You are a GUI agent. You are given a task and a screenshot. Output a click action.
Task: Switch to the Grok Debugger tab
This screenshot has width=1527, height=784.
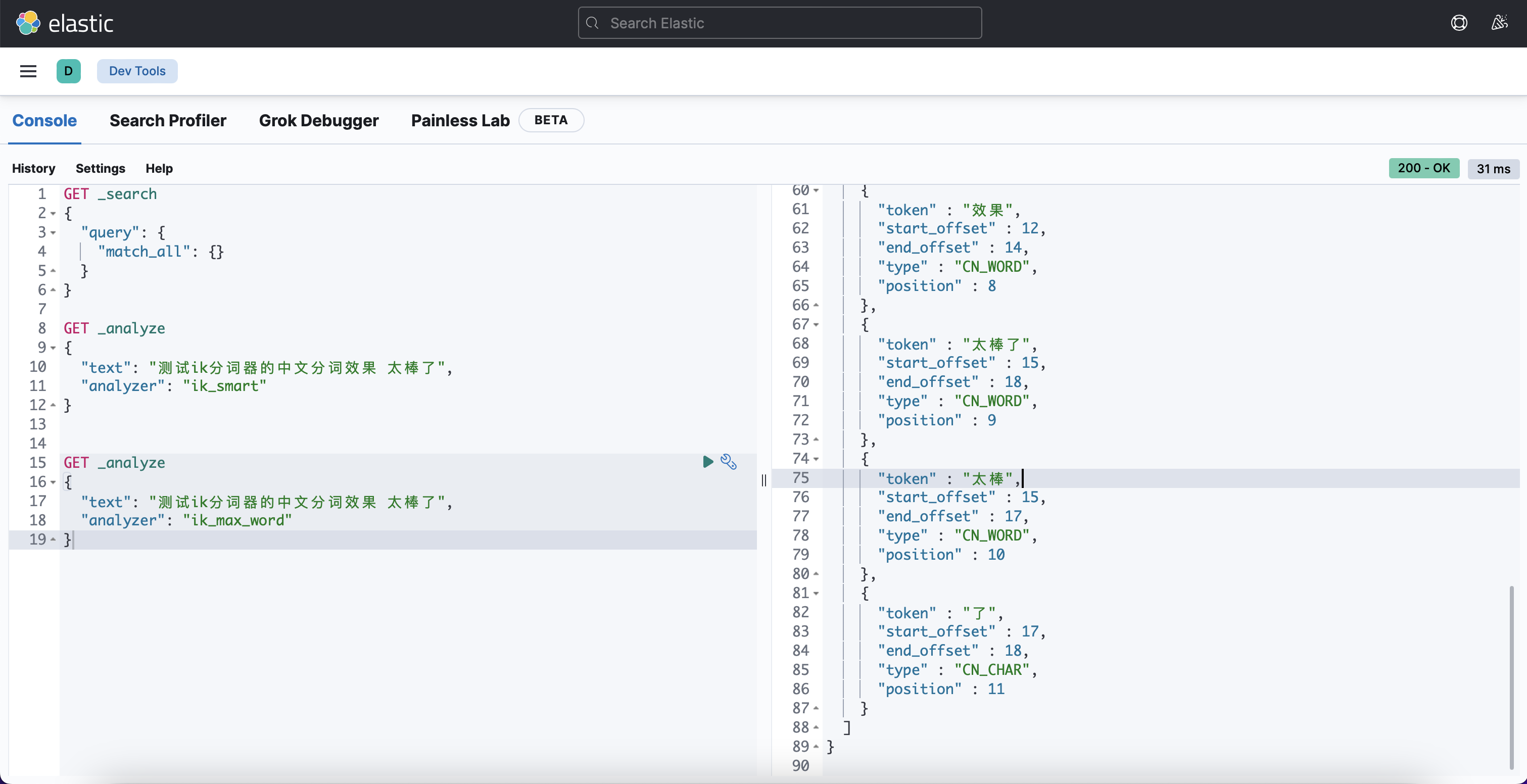point(319,120)
